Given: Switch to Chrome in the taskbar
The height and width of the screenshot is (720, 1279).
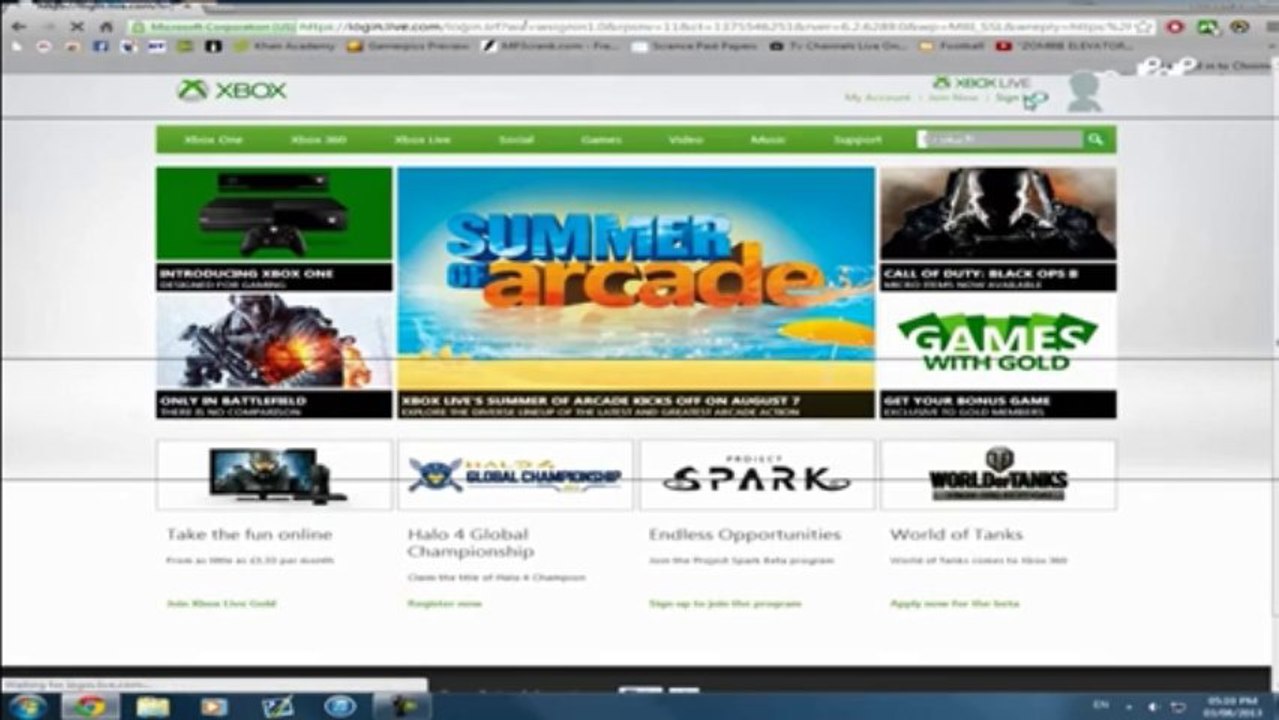Looking at the screenshot, I should point(89,706).
